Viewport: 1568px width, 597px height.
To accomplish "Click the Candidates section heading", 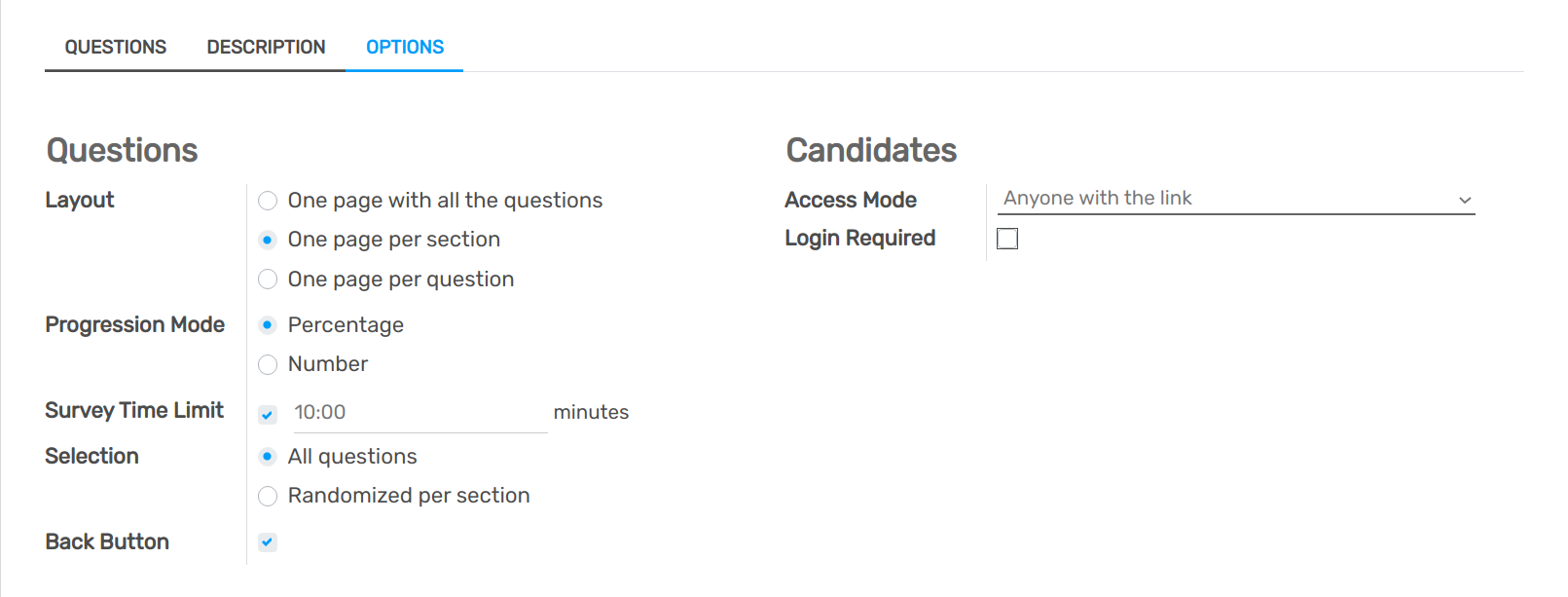I will pyautogui.click(x=871, y=150).
